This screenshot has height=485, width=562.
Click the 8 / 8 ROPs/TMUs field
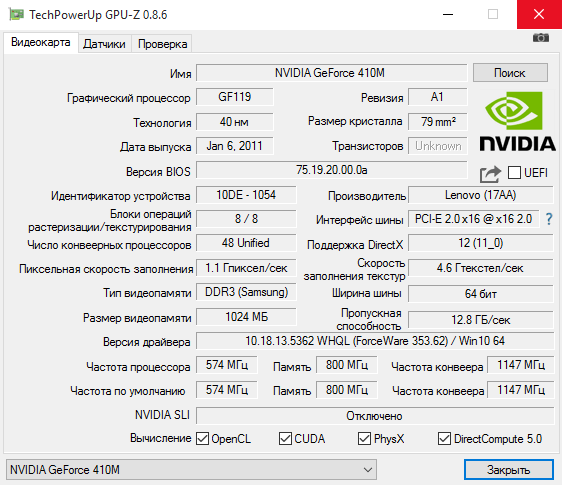pos(246,219)
